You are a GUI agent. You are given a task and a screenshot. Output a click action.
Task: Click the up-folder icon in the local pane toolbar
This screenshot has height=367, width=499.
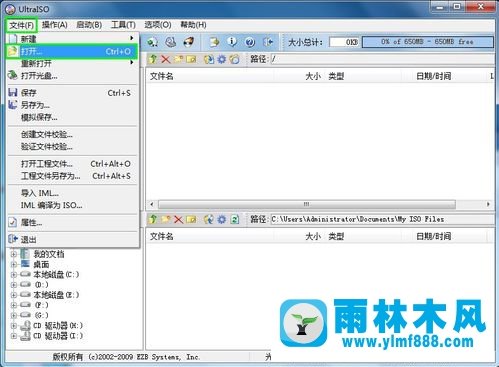click(153, 219)
